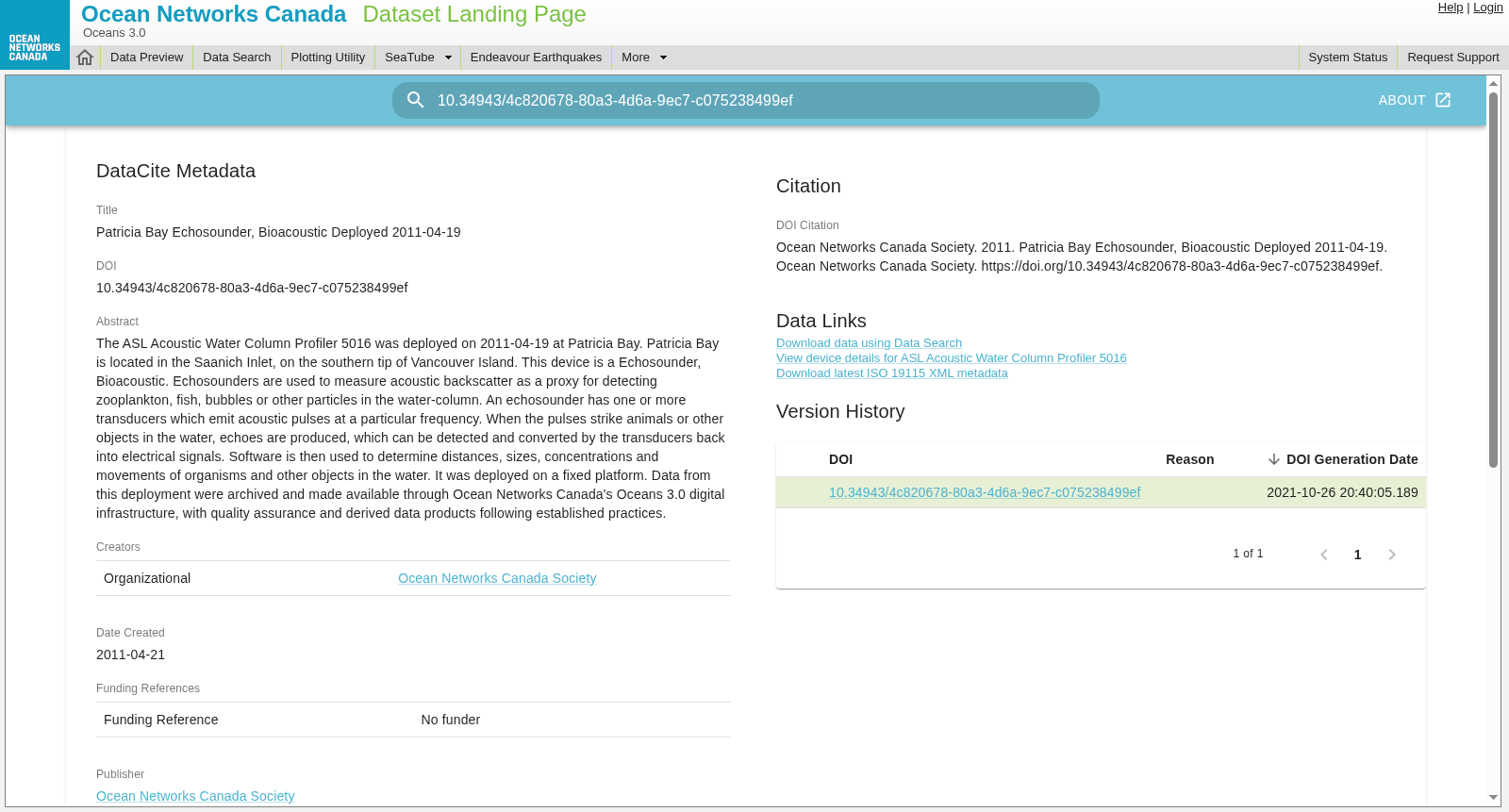View device details for ASL Profiler 5016
The image size is (1509, 812).
point(951,358)
